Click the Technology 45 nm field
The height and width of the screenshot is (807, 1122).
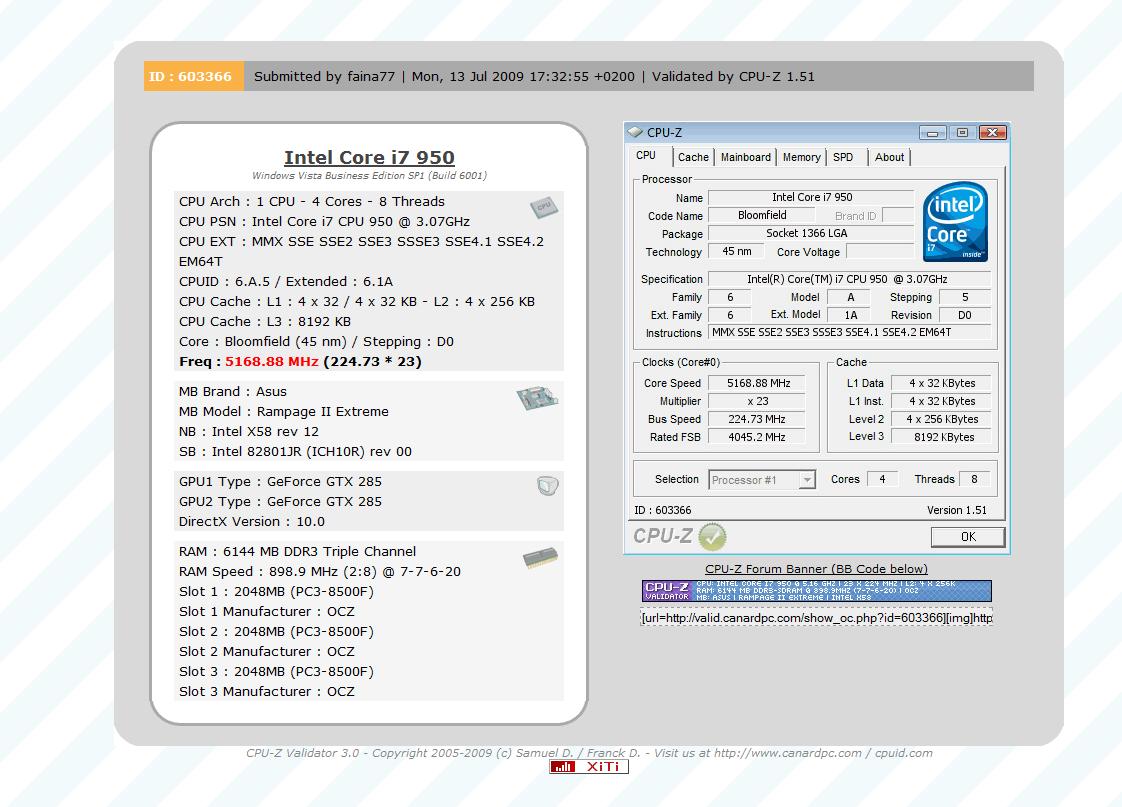[x=737, y=251]
